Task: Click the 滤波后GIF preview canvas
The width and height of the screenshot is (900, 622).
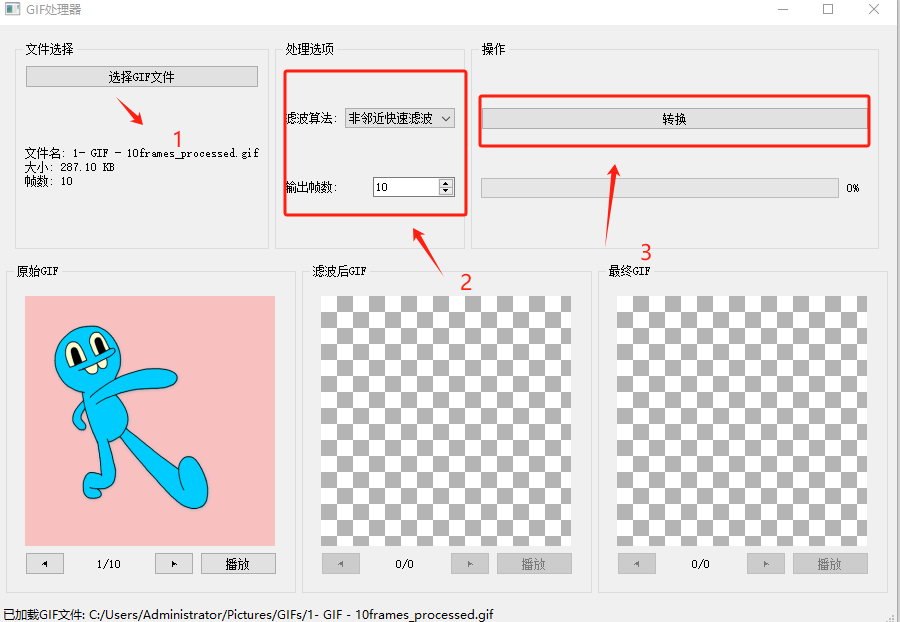Action: click(x=446, y=420)
